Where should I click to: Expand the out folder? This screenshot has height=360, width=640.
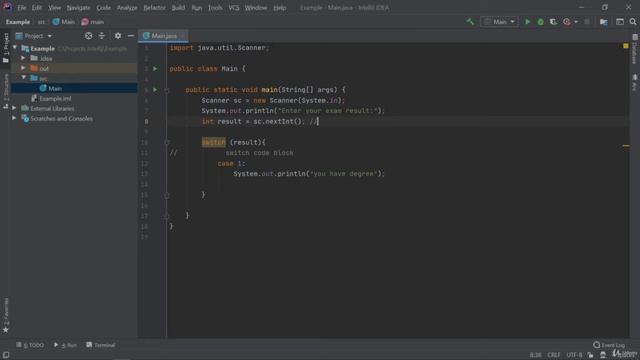23,68
